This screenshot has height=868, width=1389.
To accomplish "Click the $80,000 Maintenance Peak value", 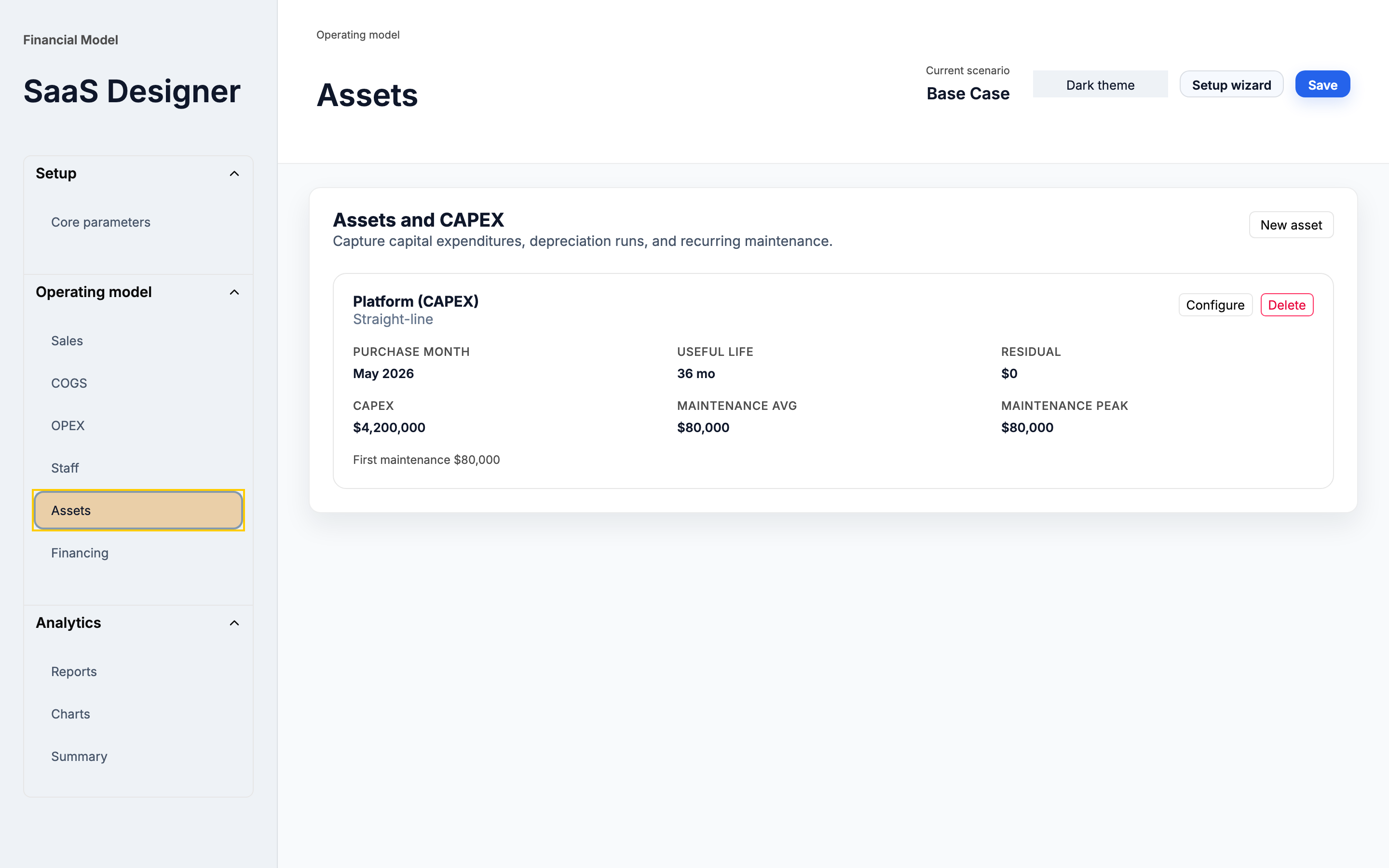I will click(1027, 428).
